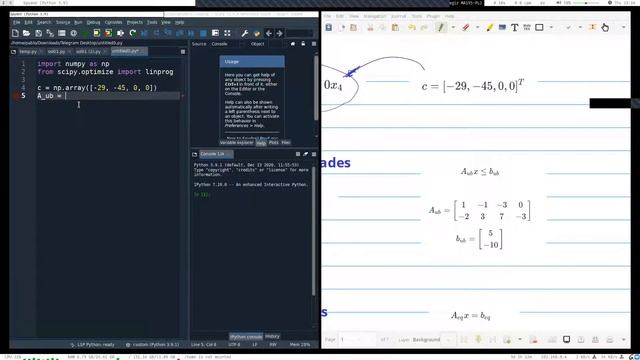Open the bottom-right Xournal toolbar dropdown
This screenshot has height=360, width=640.
[623, 340]
